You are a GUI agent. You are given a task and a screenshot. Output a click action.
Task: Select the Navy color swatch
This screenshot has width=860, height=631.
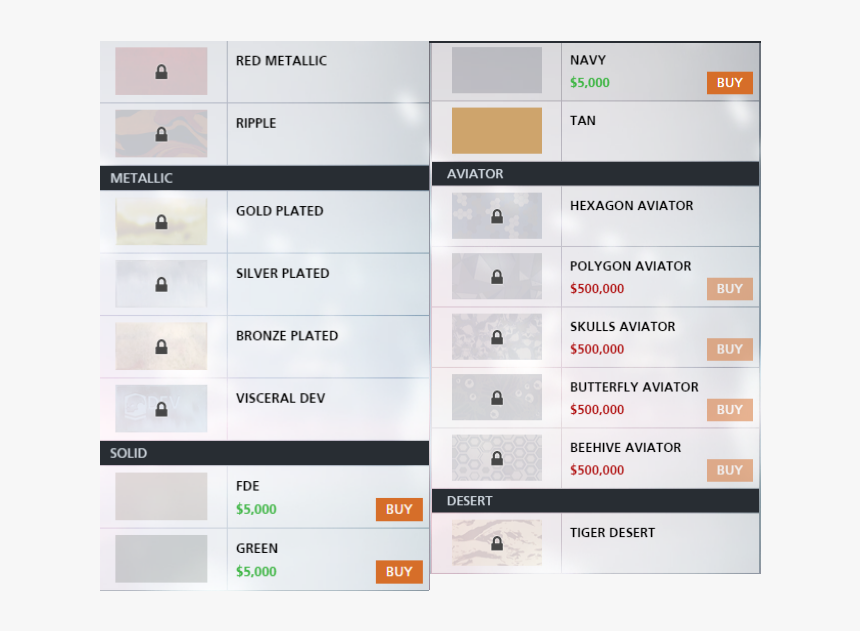click(497, 70)
